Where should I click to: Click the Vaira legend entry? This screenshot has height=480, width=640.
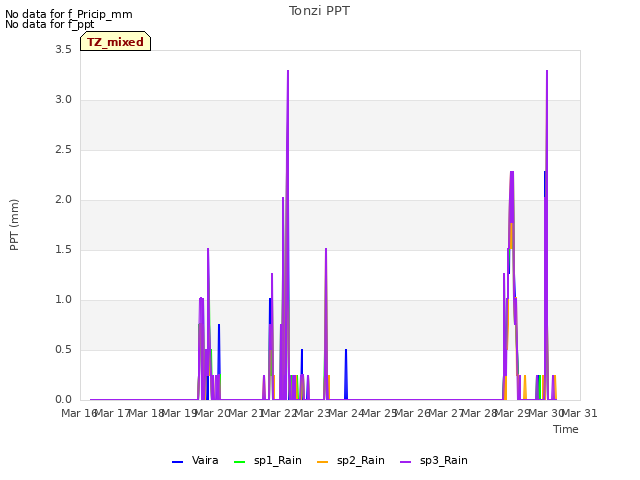pos(195,461)
